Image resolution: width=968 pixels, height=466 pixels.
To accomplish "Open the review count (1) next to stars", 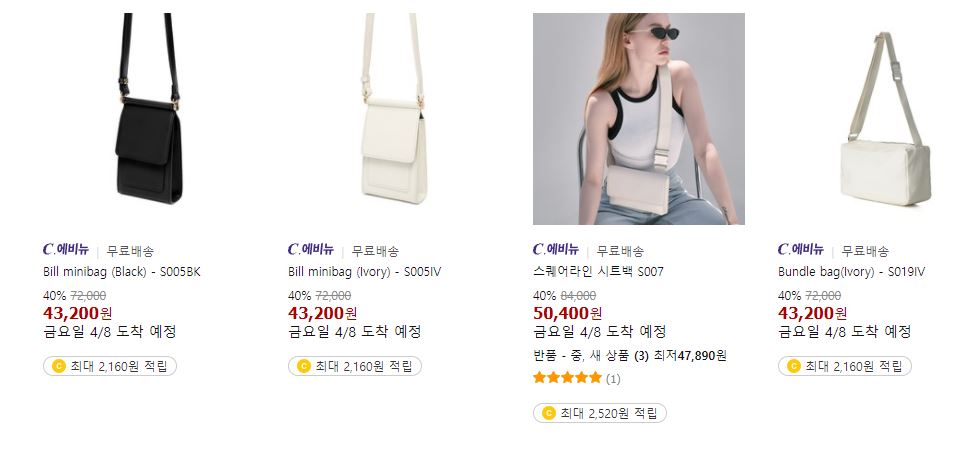I will 612,378.
